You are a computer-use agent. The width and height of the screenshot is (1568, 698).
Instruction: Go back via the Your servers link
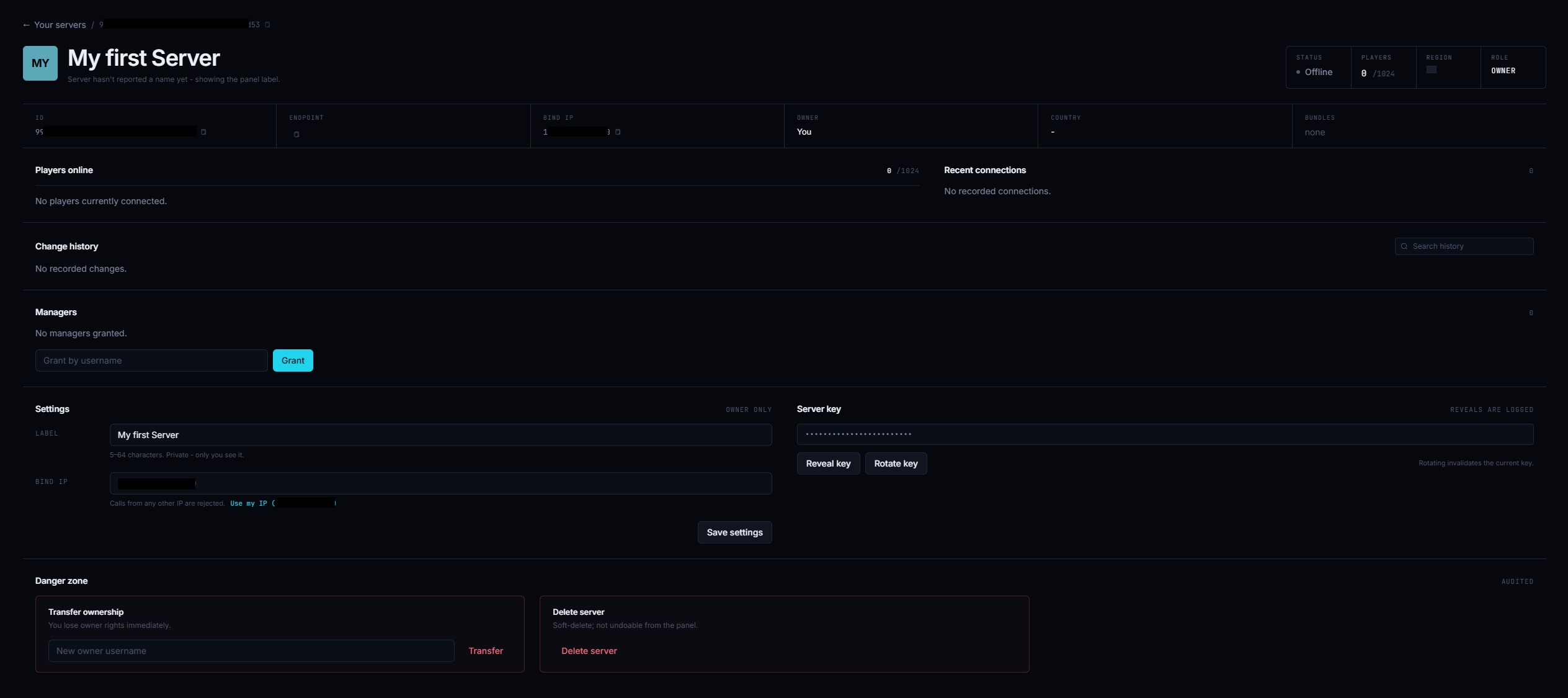tap(54, 25)
